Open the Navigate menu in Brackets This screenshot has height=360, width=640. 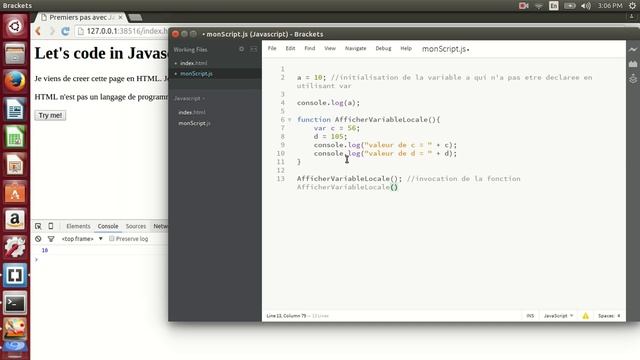coord(356,48)
